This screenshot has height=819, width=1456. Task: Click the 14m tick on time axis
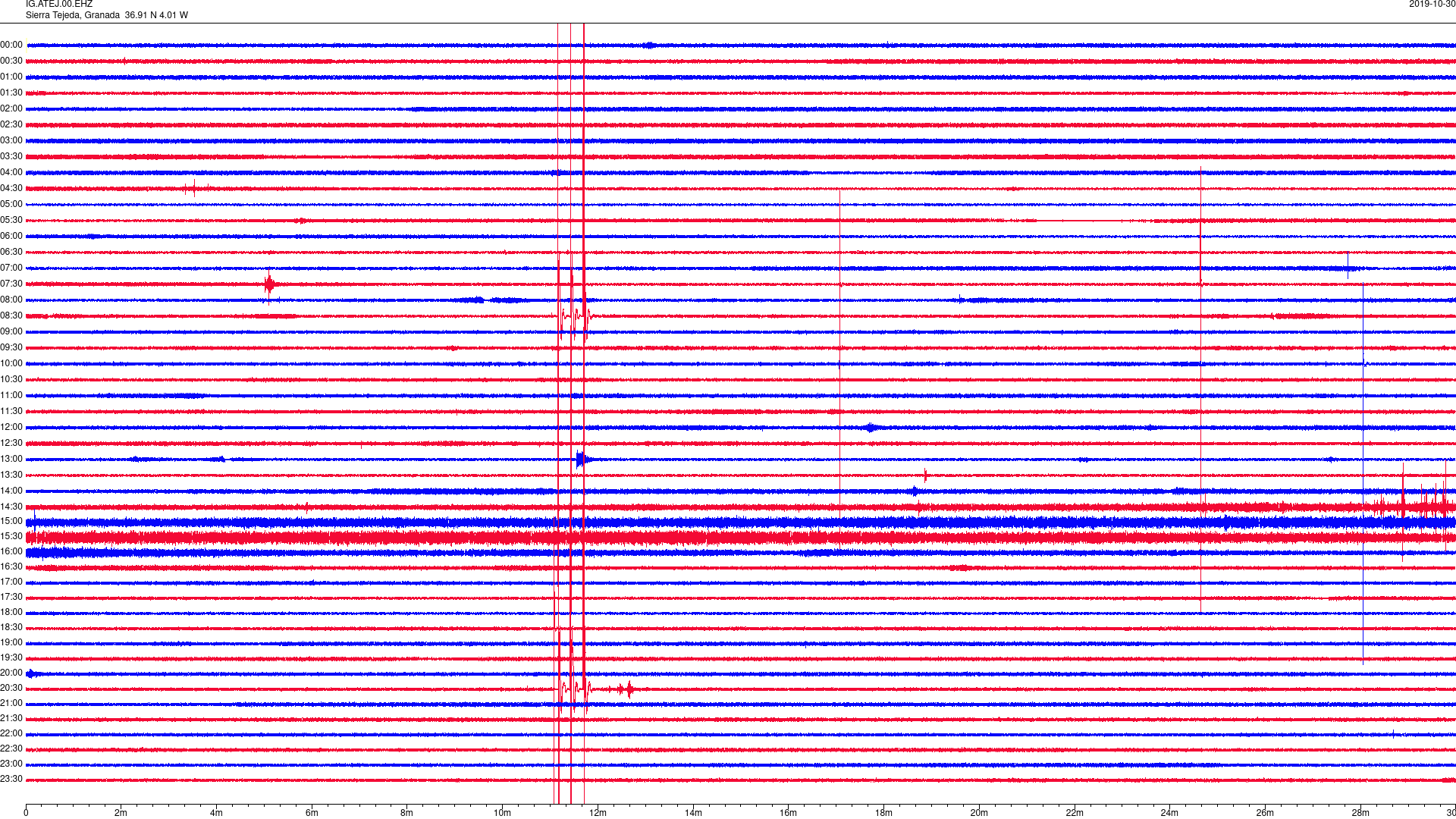tap(693, 813)
